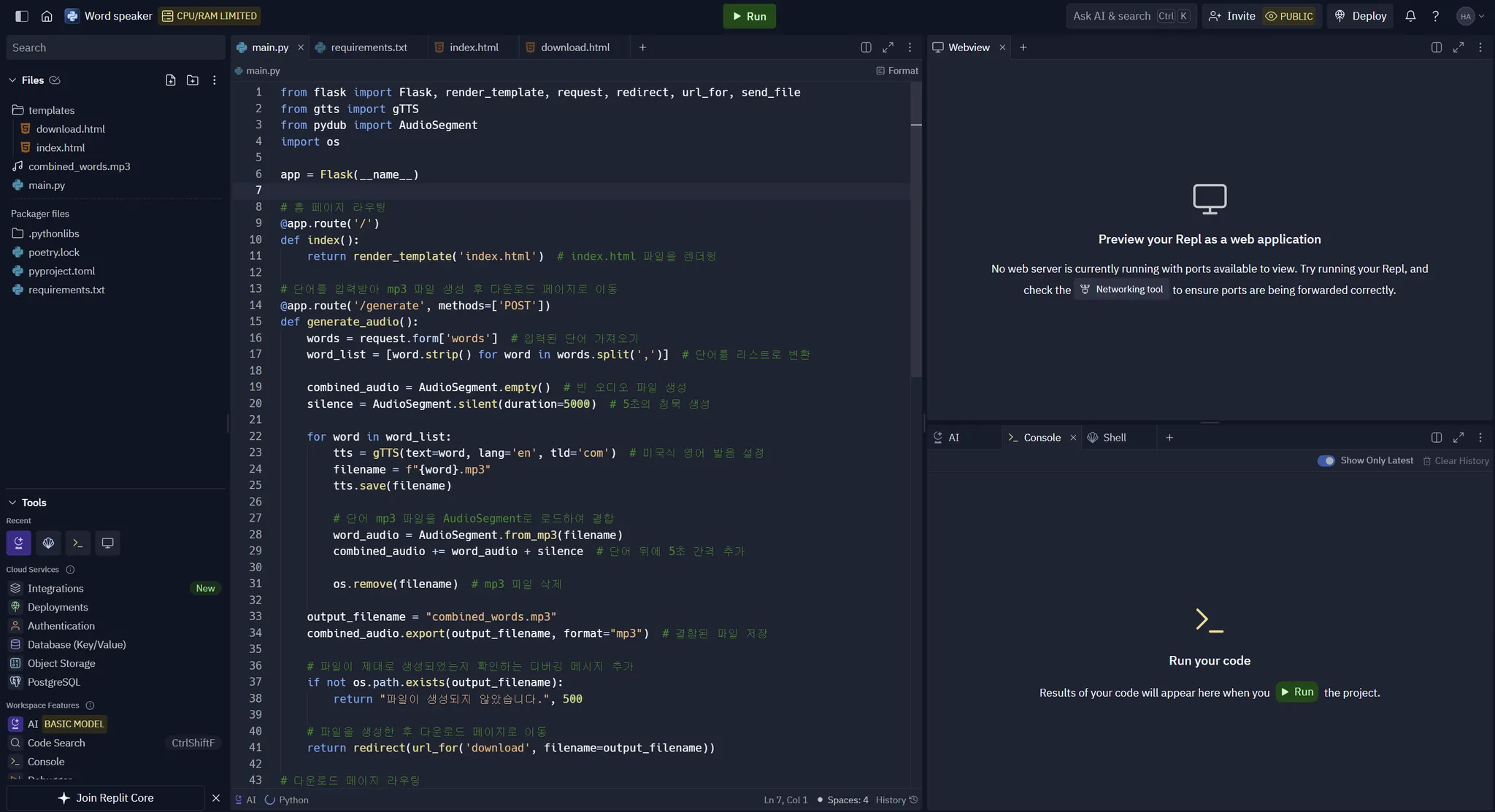Viewport: 1495px width, 812px height.
Task: Toggle the PUBLIC visibility badge
Action: tap(1289, 16)
